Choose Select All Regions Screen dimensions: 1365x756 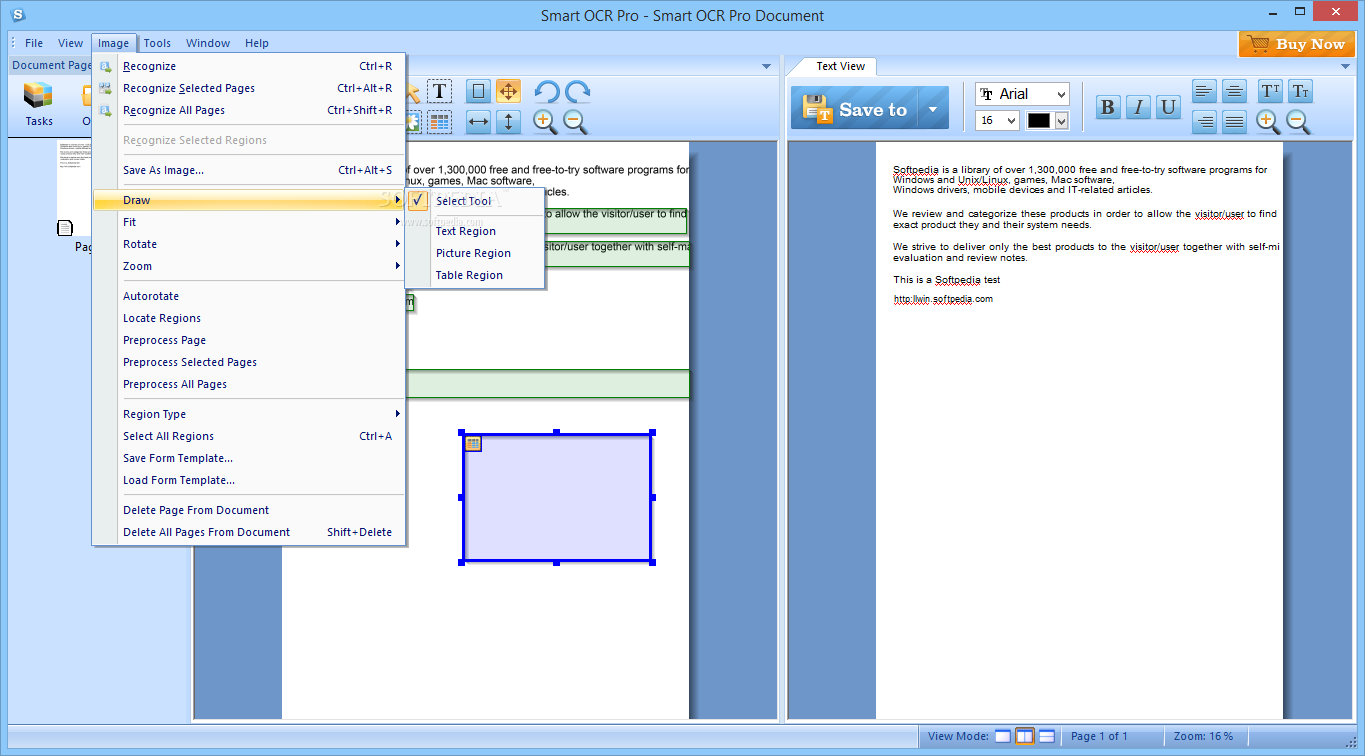248,436
